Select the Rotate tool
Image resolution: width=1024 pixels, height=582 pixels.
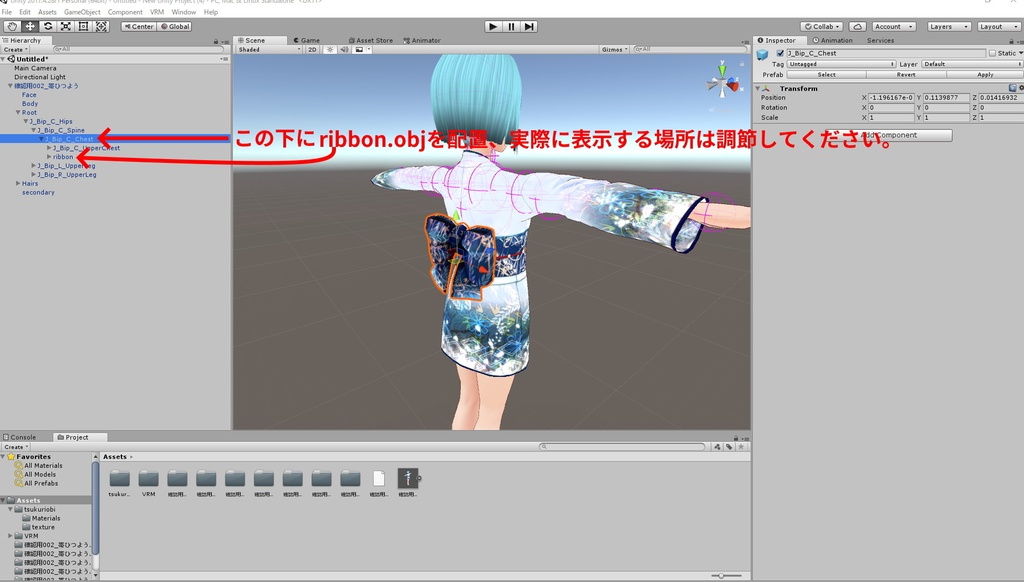(x=47, y=27)
